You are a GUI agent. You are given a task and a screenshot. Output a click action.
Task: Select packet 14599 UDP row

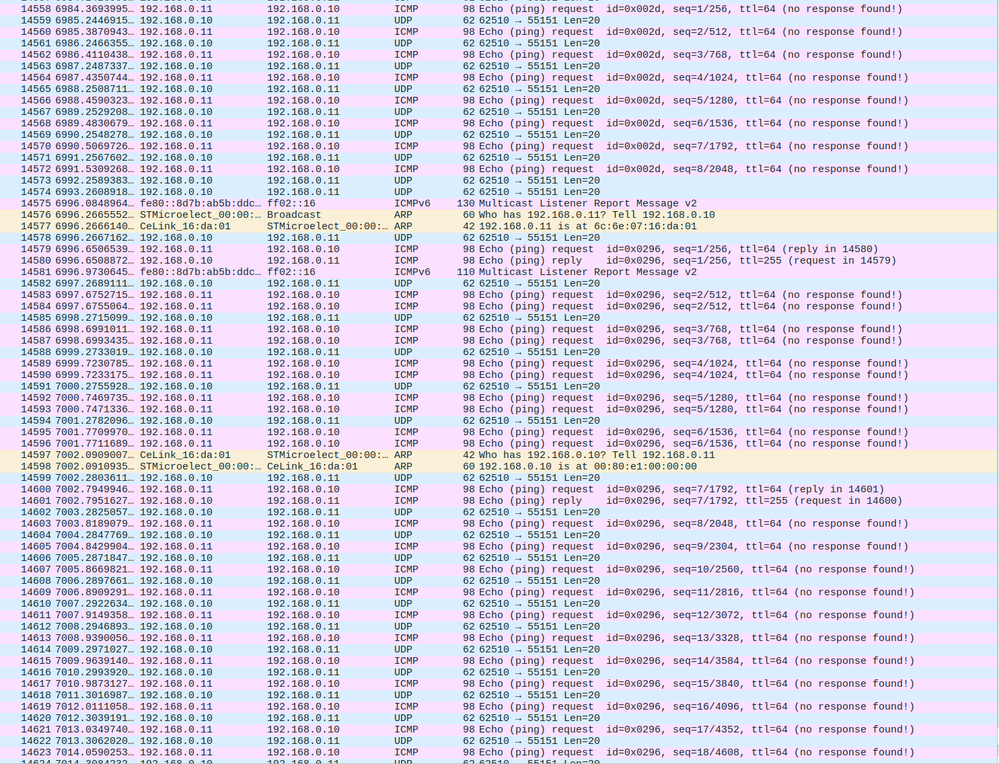(499, 479)
